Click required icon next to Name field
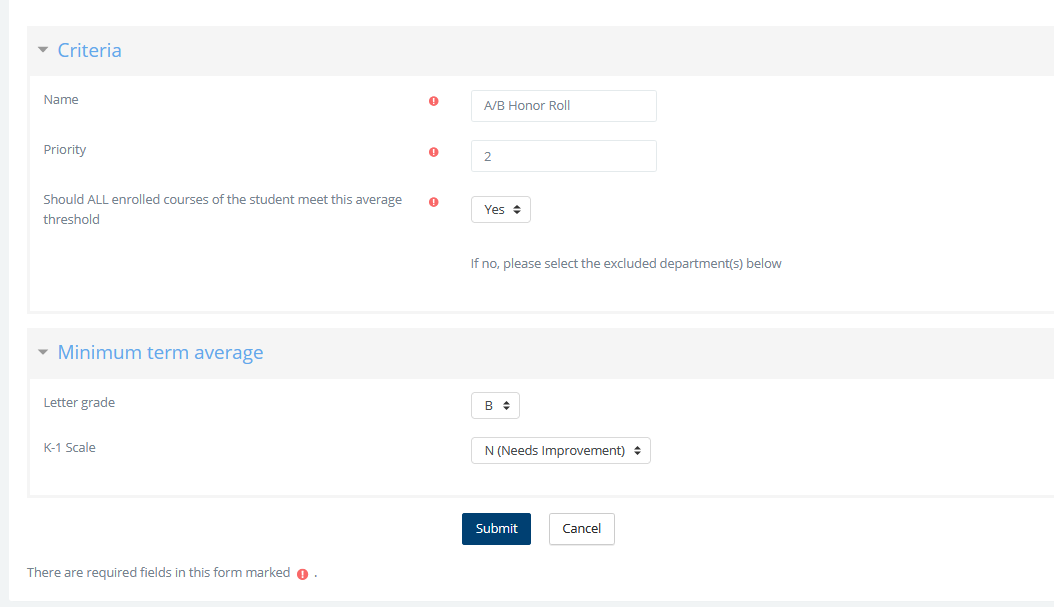This screenshot has height=607, width=1054. (433, 101)
